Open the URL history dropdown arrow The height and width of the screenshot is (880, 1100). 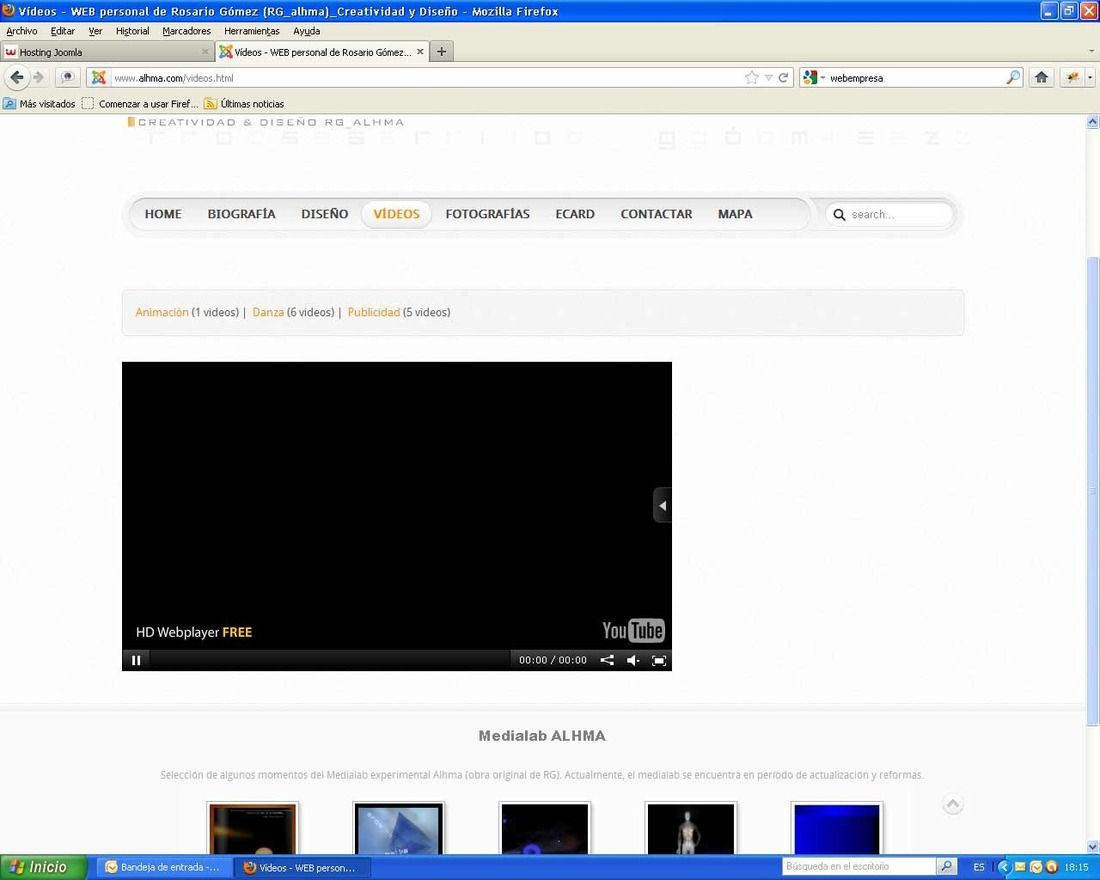[x=768, y=78]
